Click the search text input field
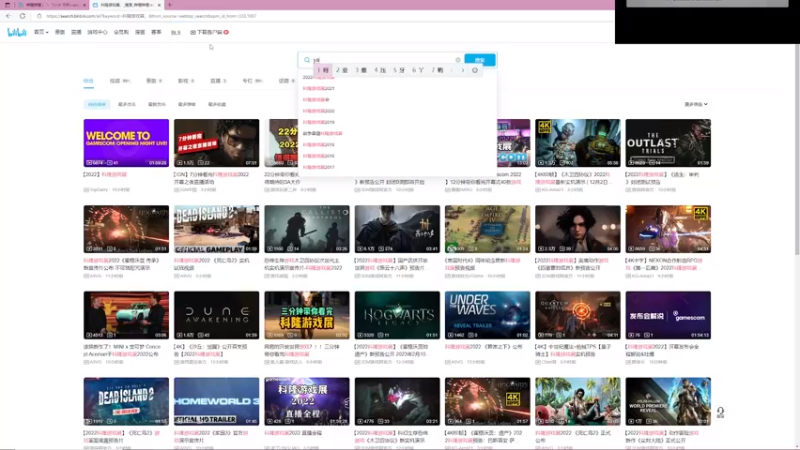 click(383, 60)
